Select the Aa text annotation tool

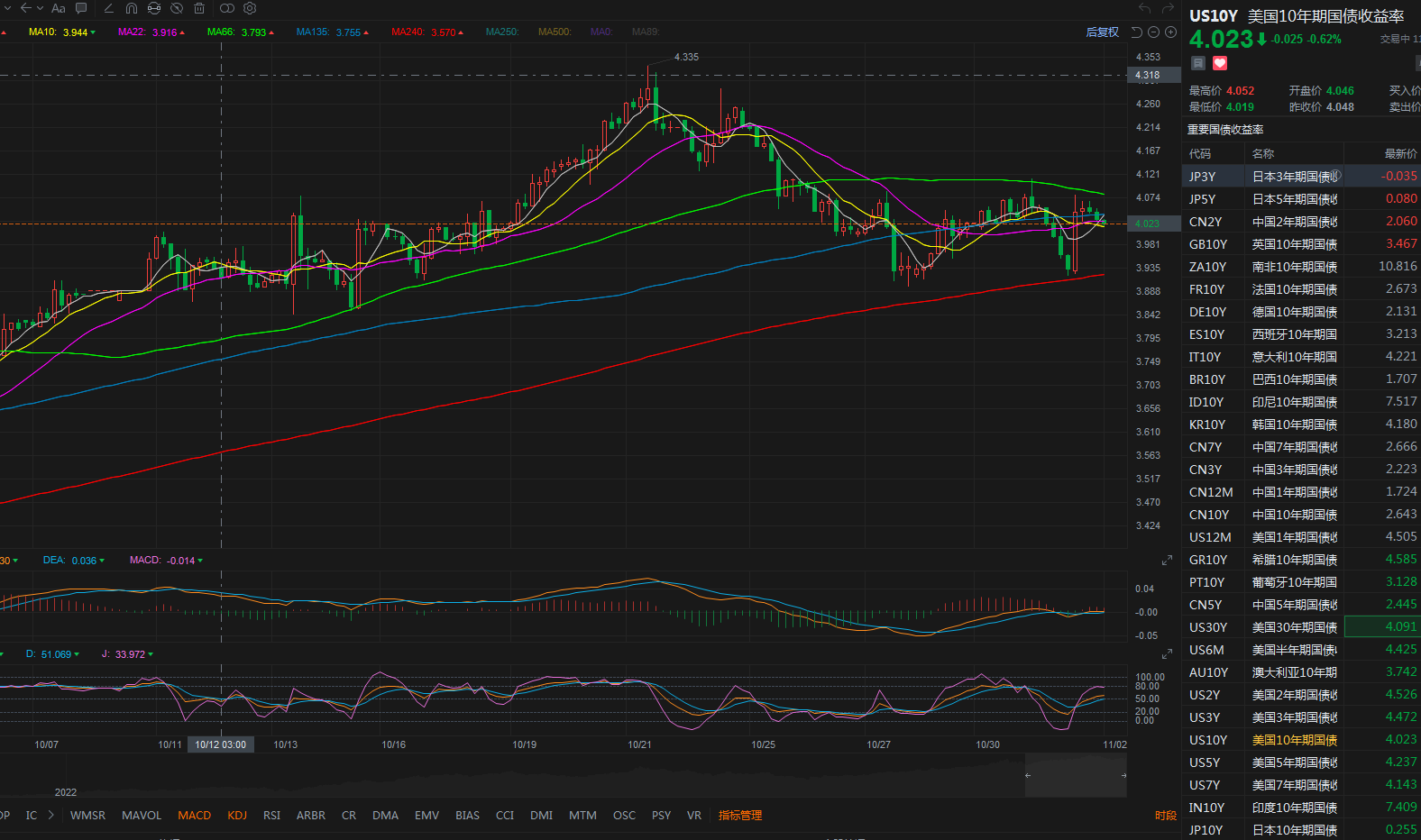tap(59, 8)
